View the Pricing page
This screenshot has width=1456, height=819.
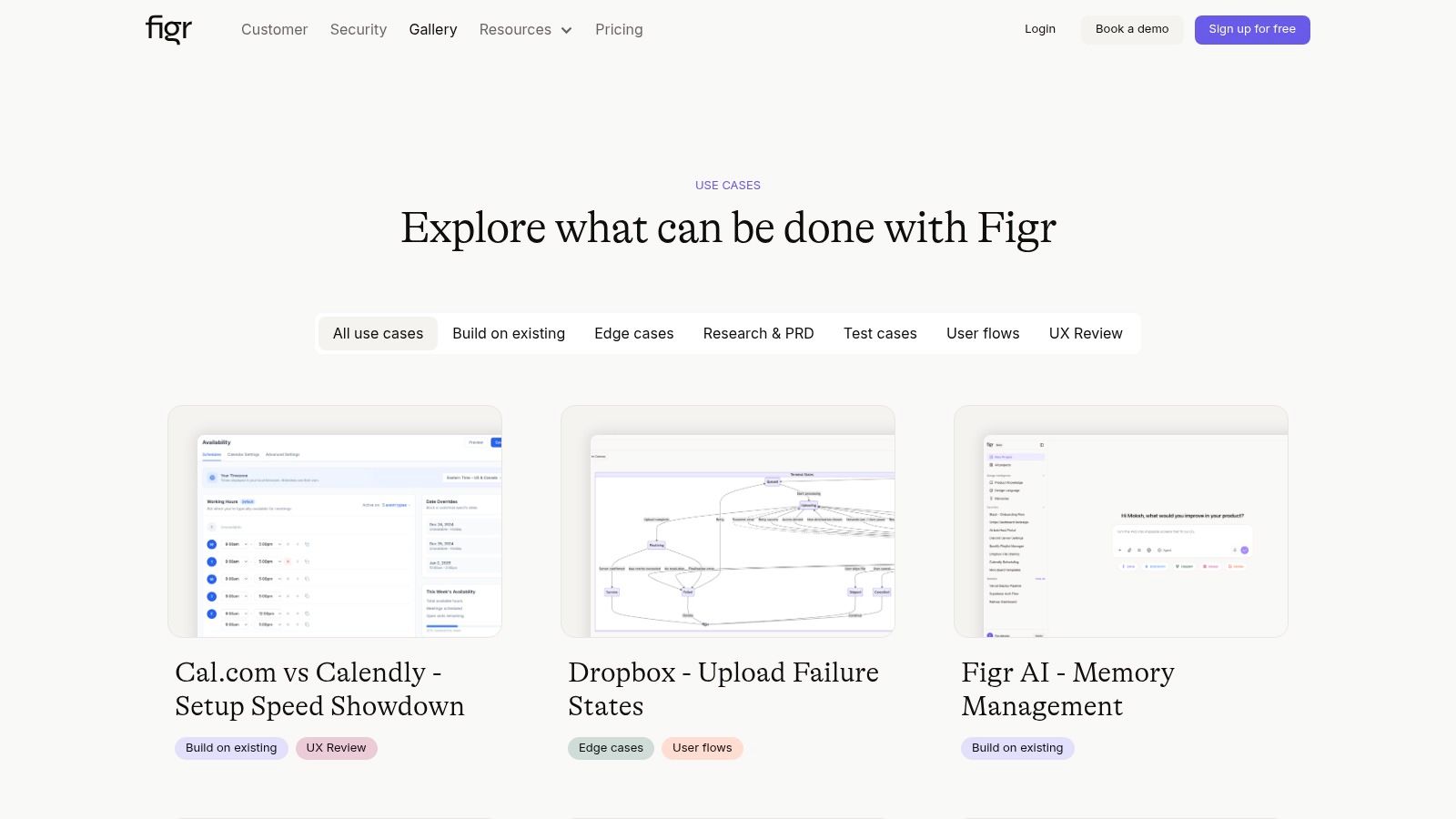coord(619,29)
